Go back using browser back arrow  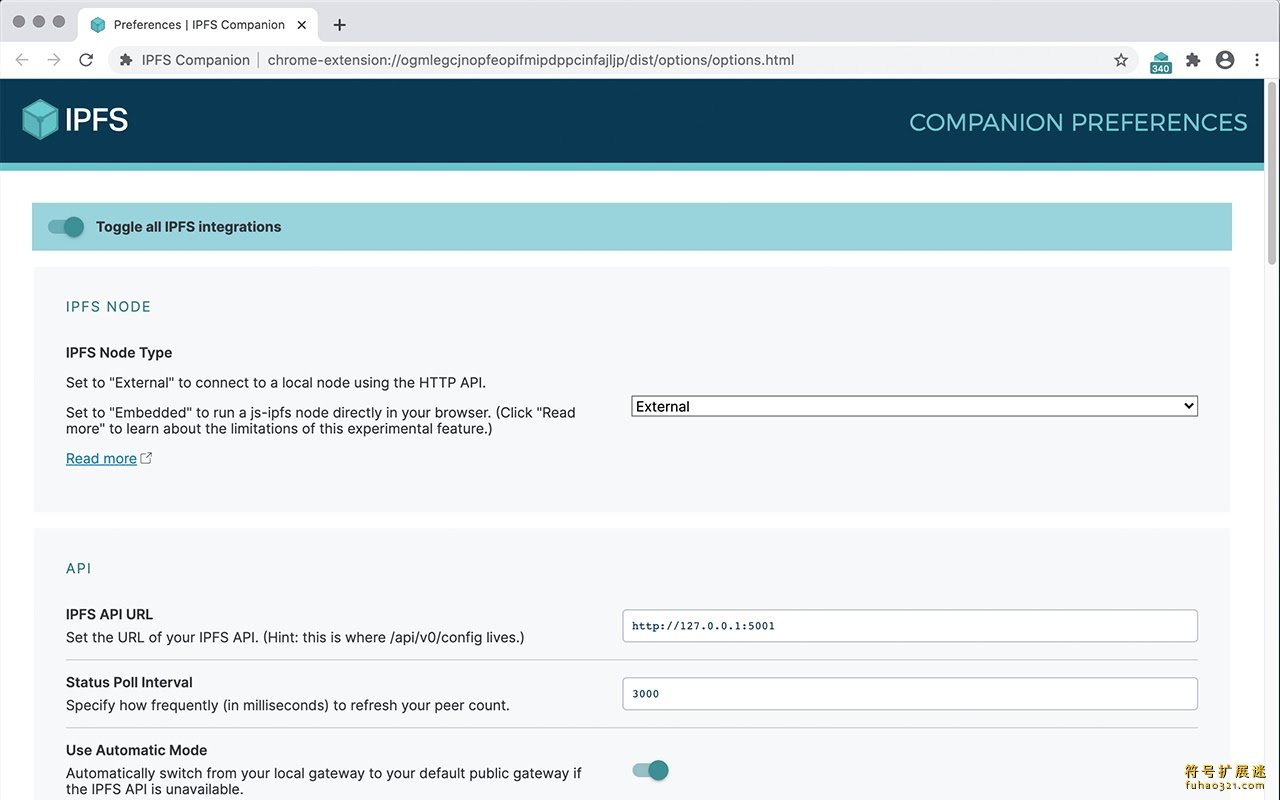[x=22, y=60]
